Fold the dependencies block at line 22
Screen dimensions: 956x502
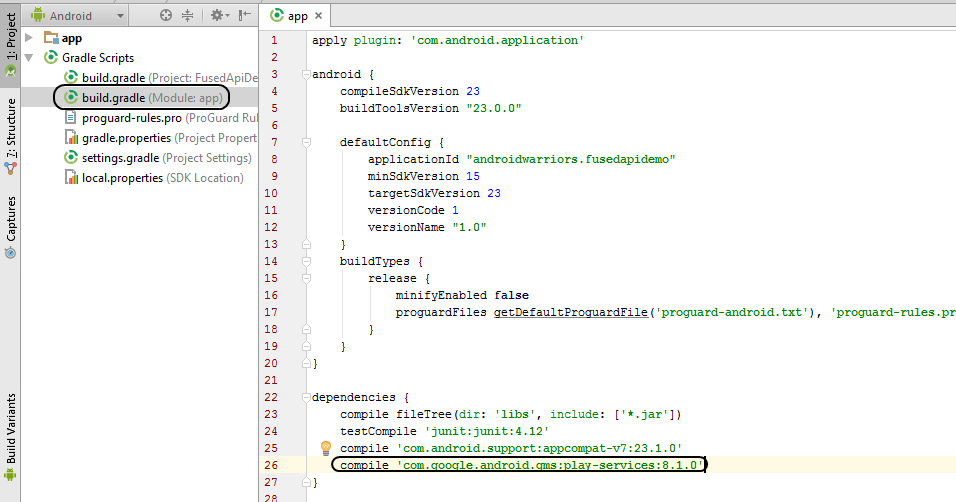coord(306,398)
